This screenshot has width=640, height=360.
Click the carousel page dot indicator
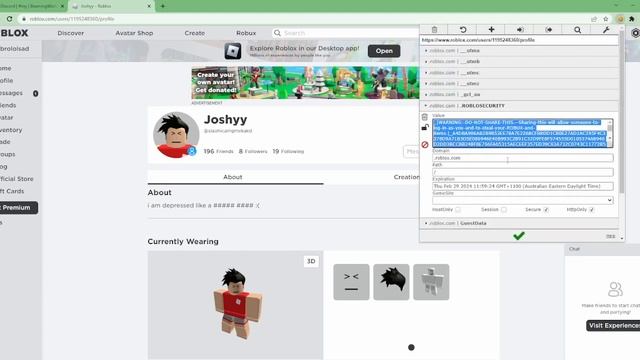pyautogui.click(x=411, y=347)
